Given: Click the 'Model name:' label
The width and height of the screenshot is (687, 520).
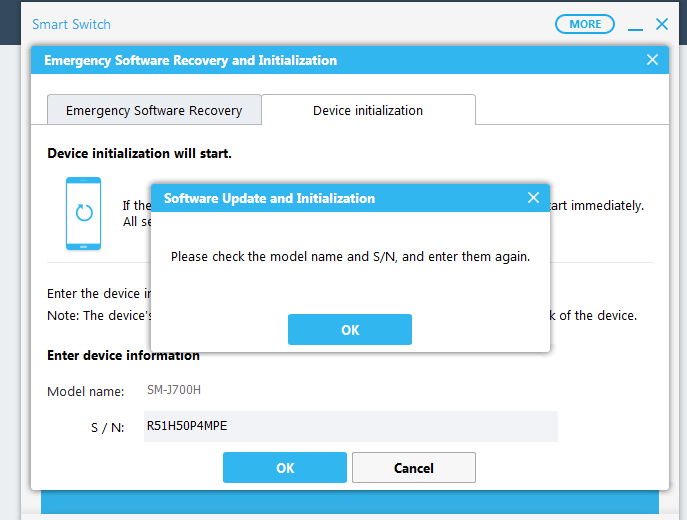Looking at the screenshot, I should 86,391.
